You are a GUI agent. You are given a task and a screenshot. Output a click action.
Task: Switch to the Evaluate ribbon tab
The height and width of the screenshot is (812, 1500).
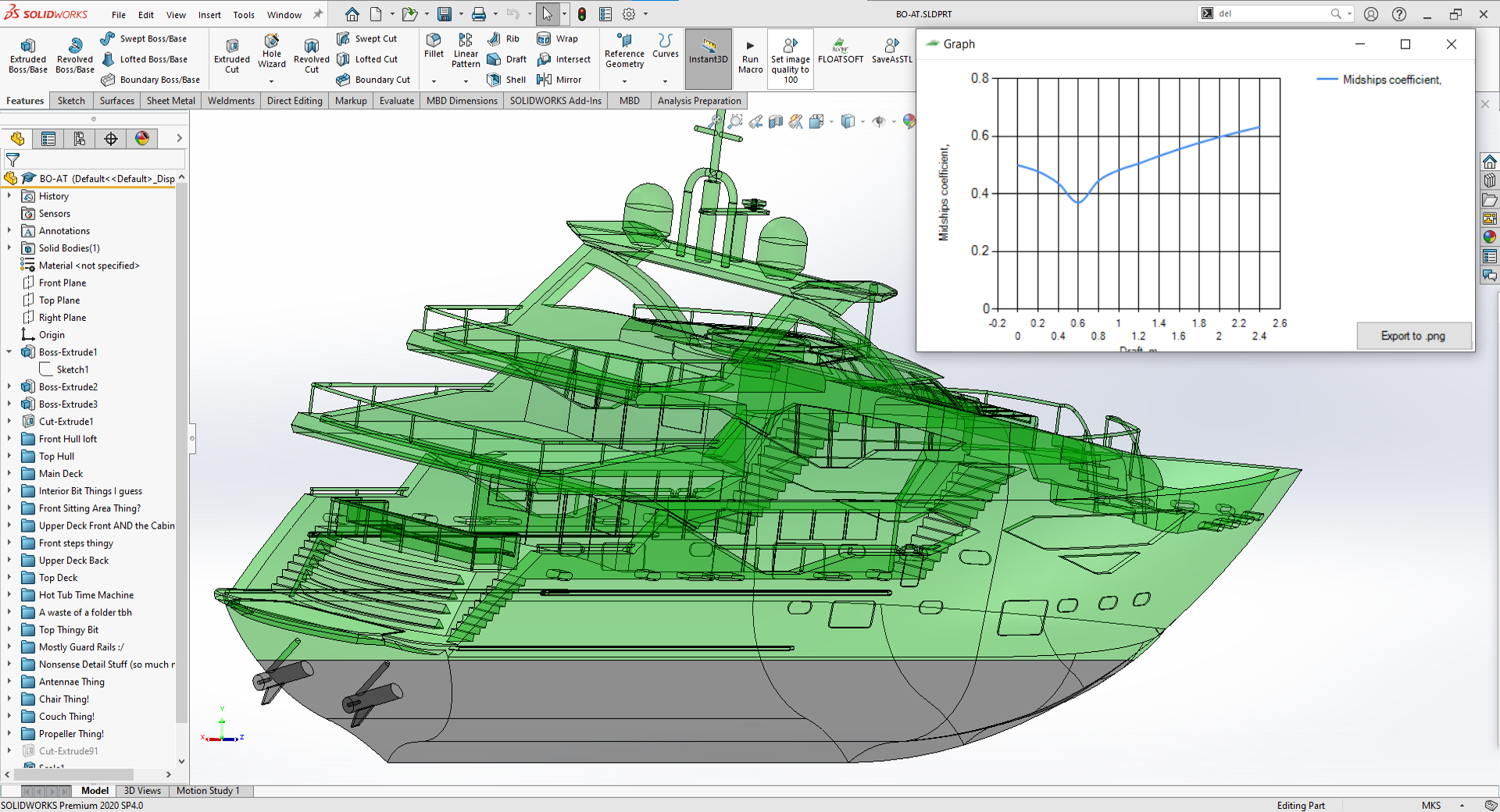coord(396,101)
